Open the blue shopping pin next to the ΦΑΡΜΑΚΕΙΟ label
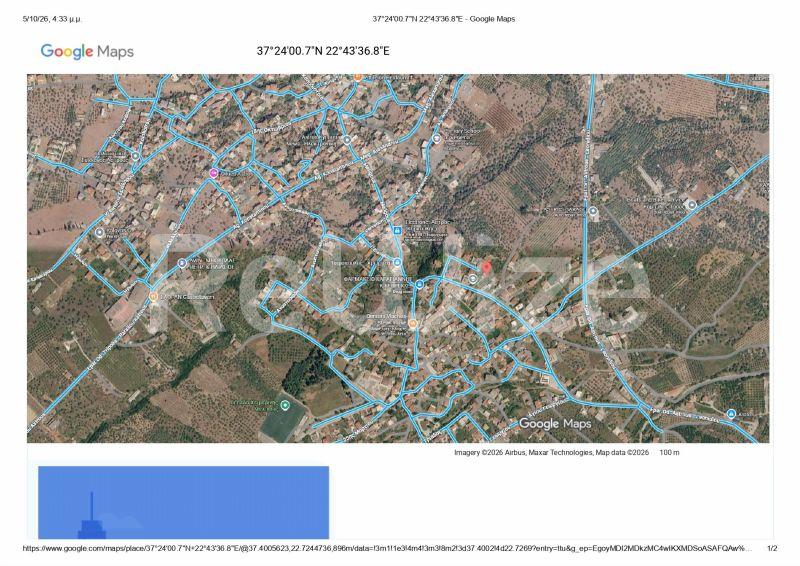This screenshot has height=566, width=800. click(x=419, y=284)
